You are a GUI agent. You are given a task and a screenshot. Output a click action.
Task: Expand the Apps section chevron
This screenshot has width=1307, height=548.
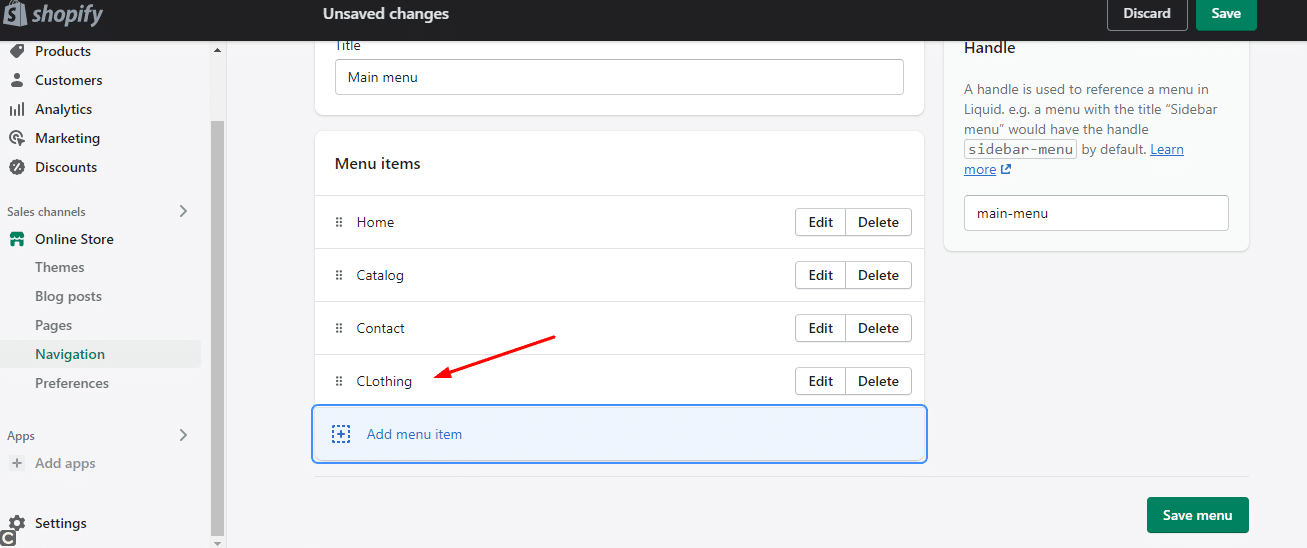183,435
